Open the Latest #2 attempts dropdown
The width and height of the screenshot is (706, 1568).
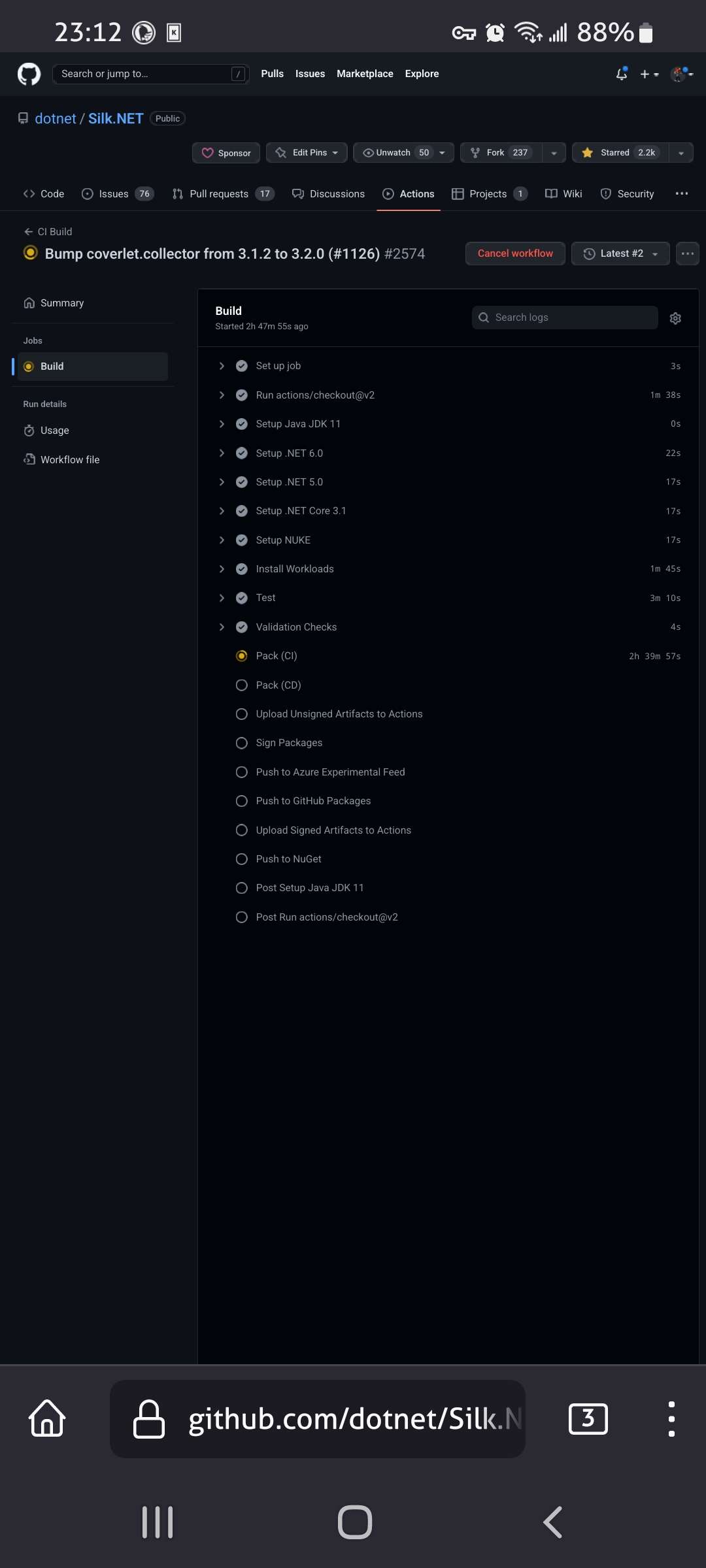click(620, 253)
